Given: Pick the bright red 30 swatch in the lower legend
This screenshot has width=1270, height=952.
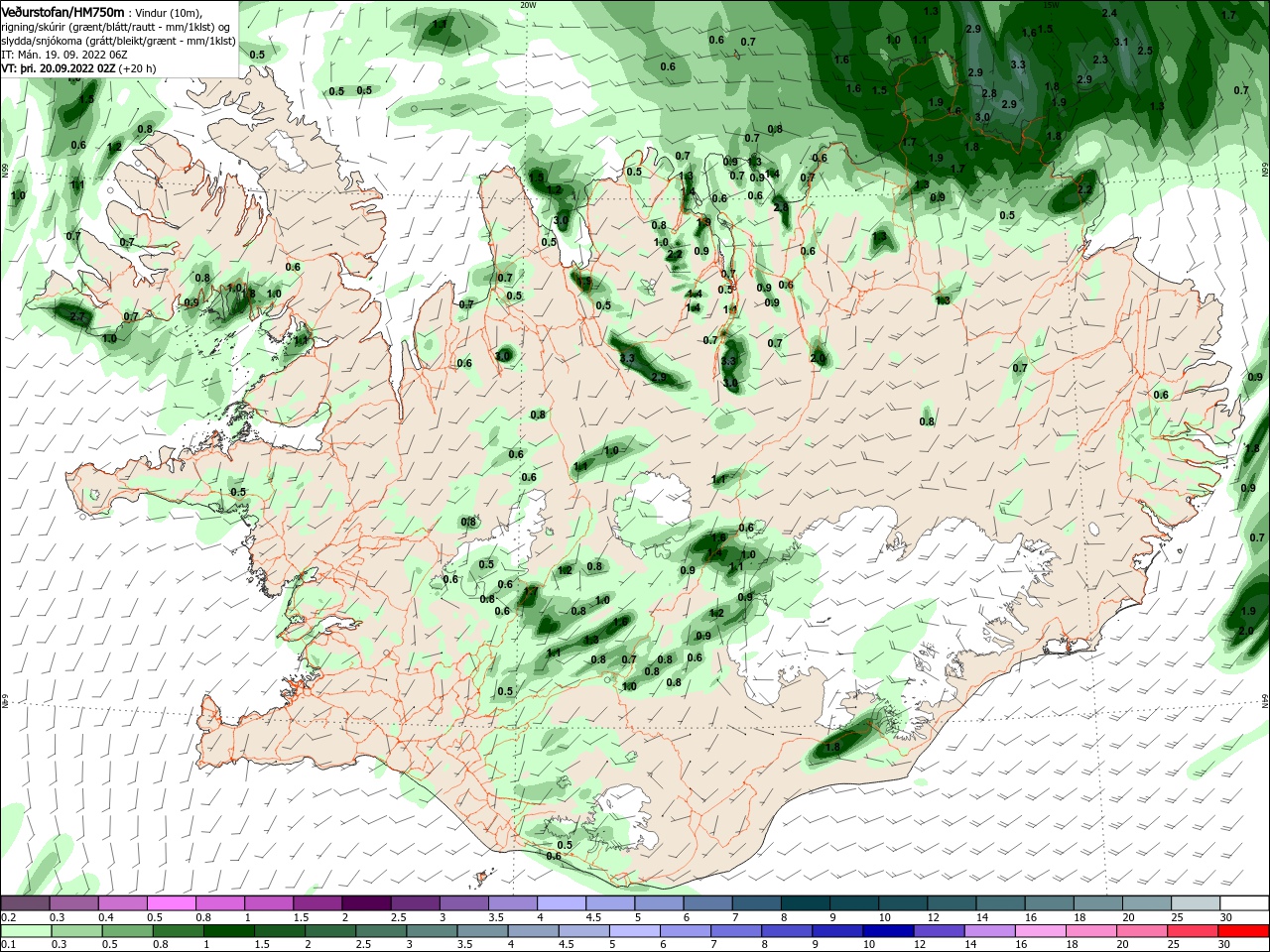Looking at the screenshot, I should (x=1244, y=931).
